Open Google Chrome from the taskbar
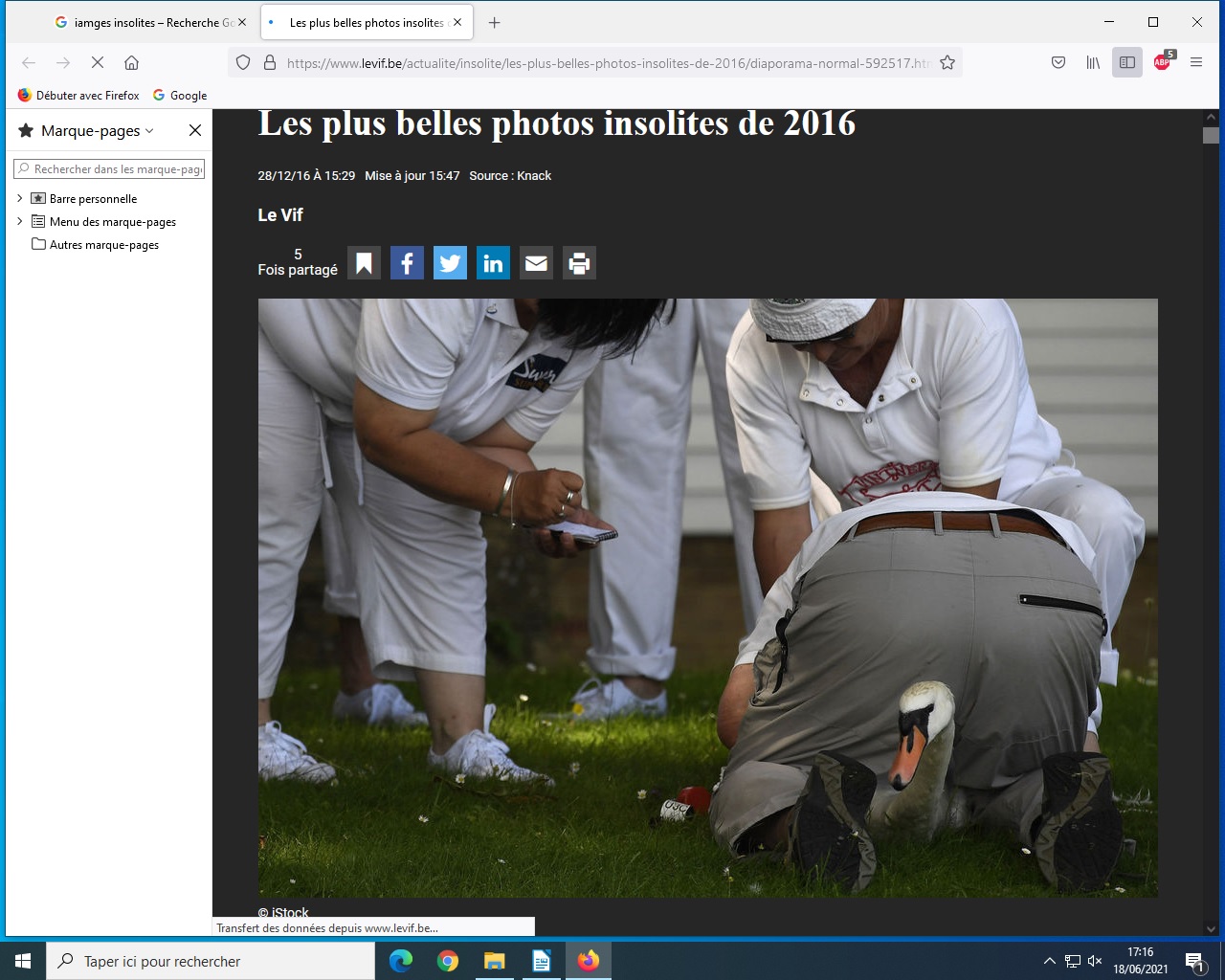The image size is (1225, 980). click(447, 961)
